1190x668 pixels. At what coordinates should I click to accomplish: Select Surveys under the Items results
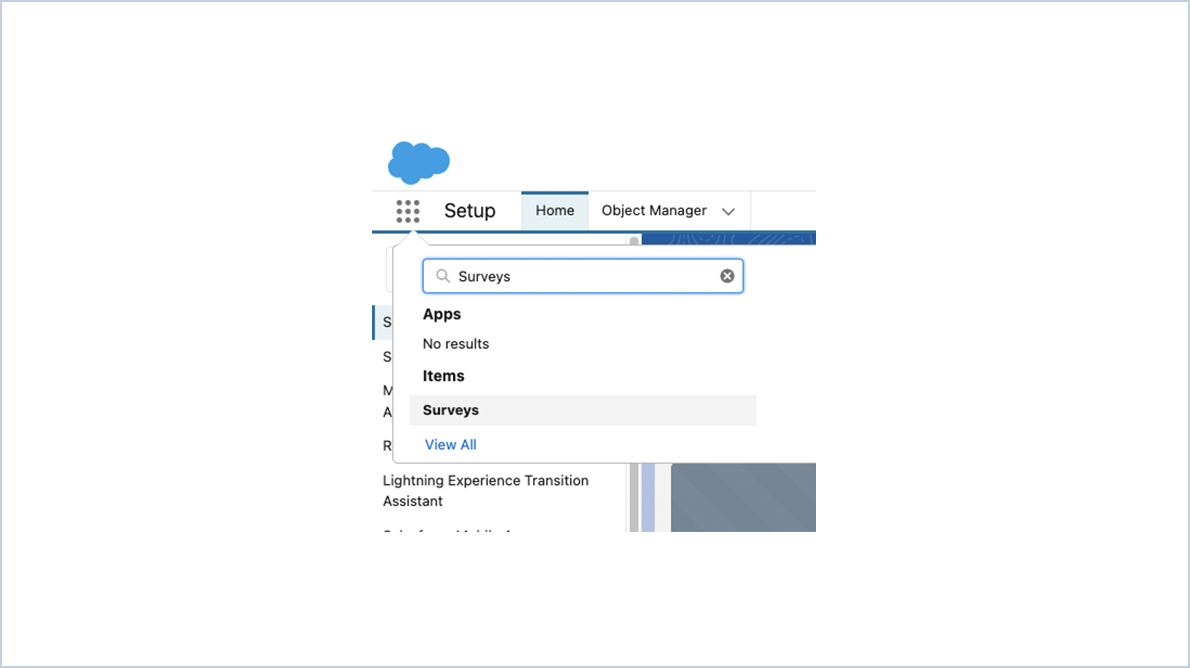point(450,410)
